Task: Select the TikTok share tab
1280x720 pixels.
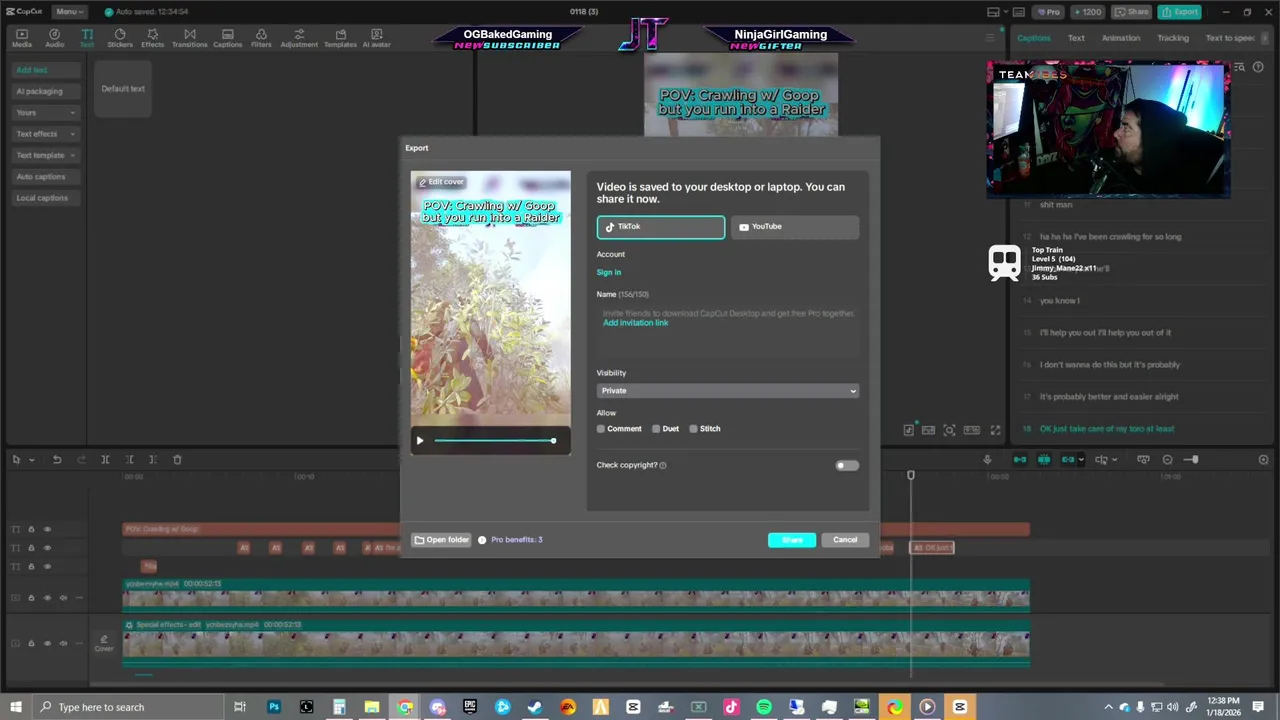Action: [x=661, y=227]
